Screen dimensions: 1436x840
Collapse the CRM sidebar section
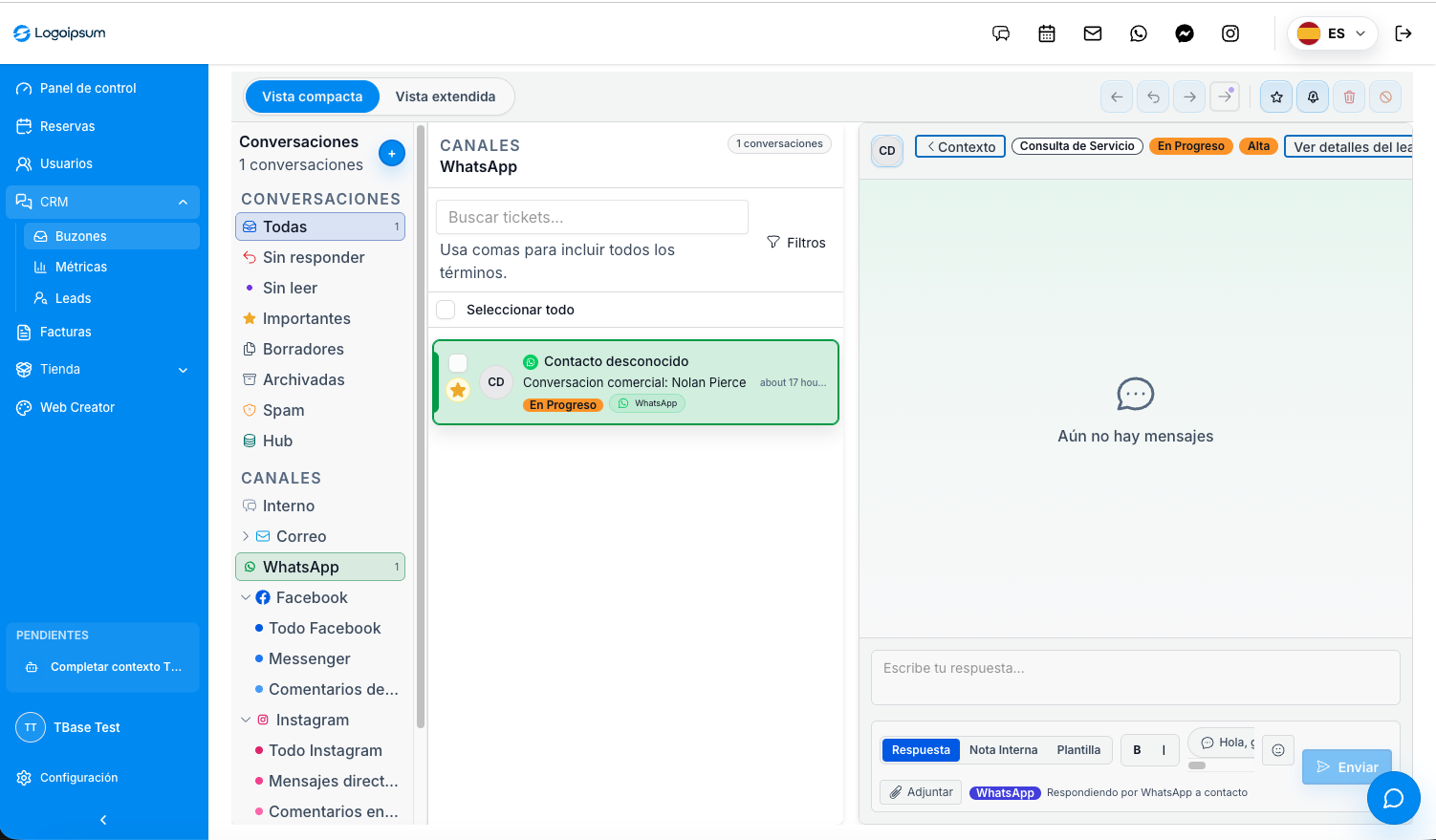coord(183,202)
